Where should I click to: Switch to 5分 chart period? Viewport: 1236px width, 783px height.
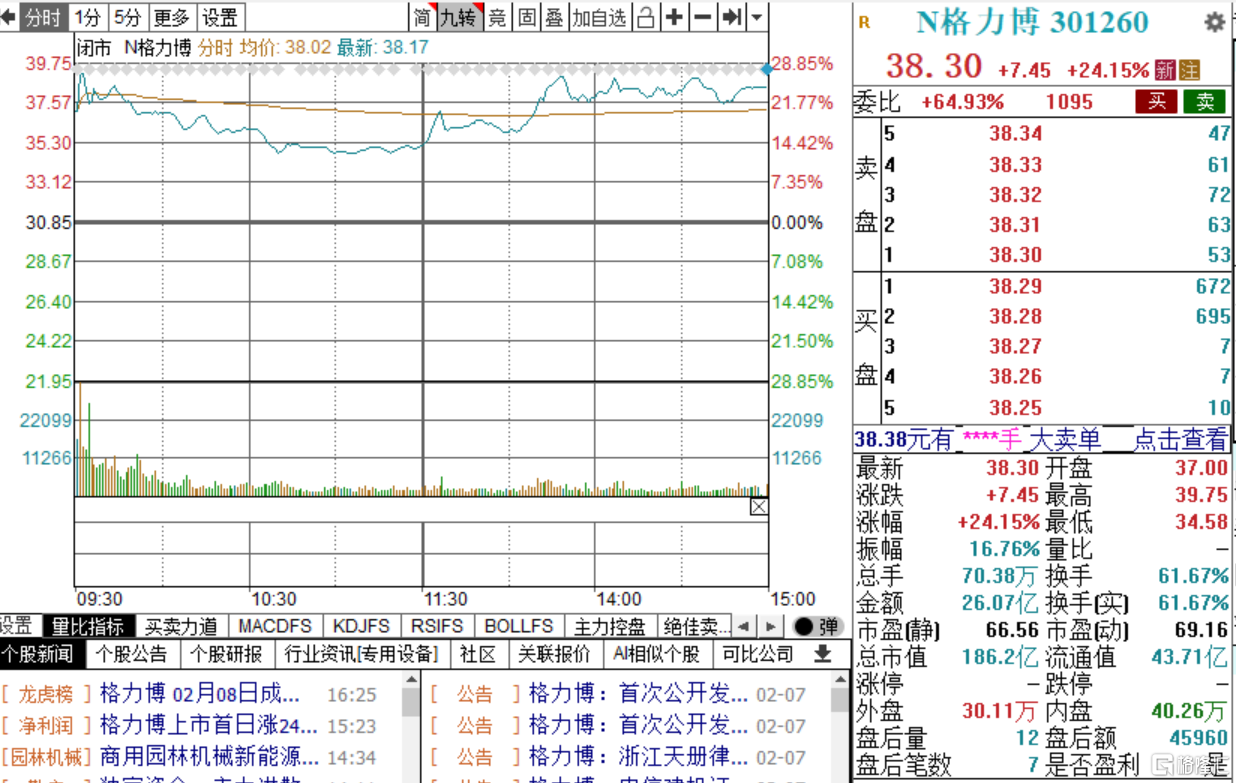pos(127,17)
